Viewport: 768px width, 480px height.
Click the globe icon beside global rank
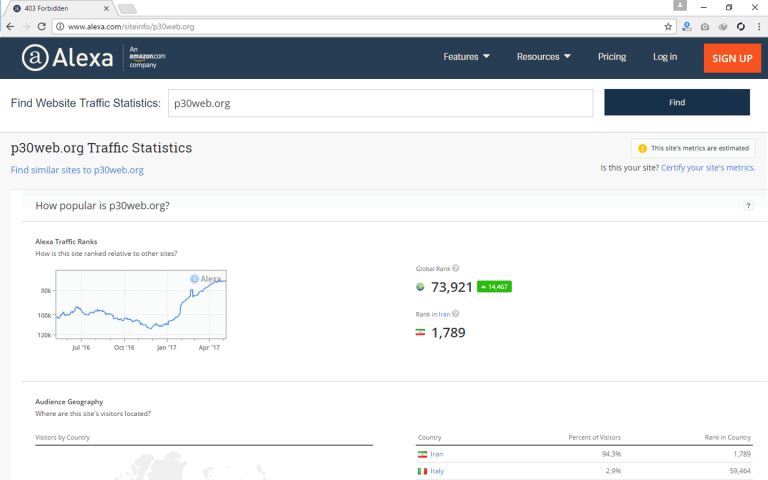coord(420,287)
